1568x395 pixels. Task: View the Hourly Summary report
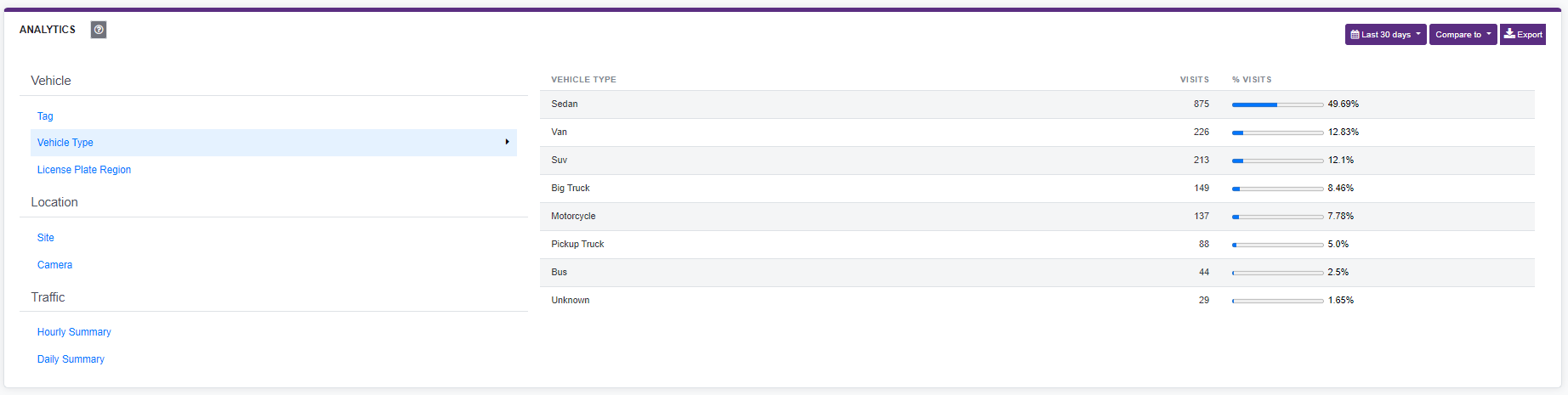tap(74, 332)
